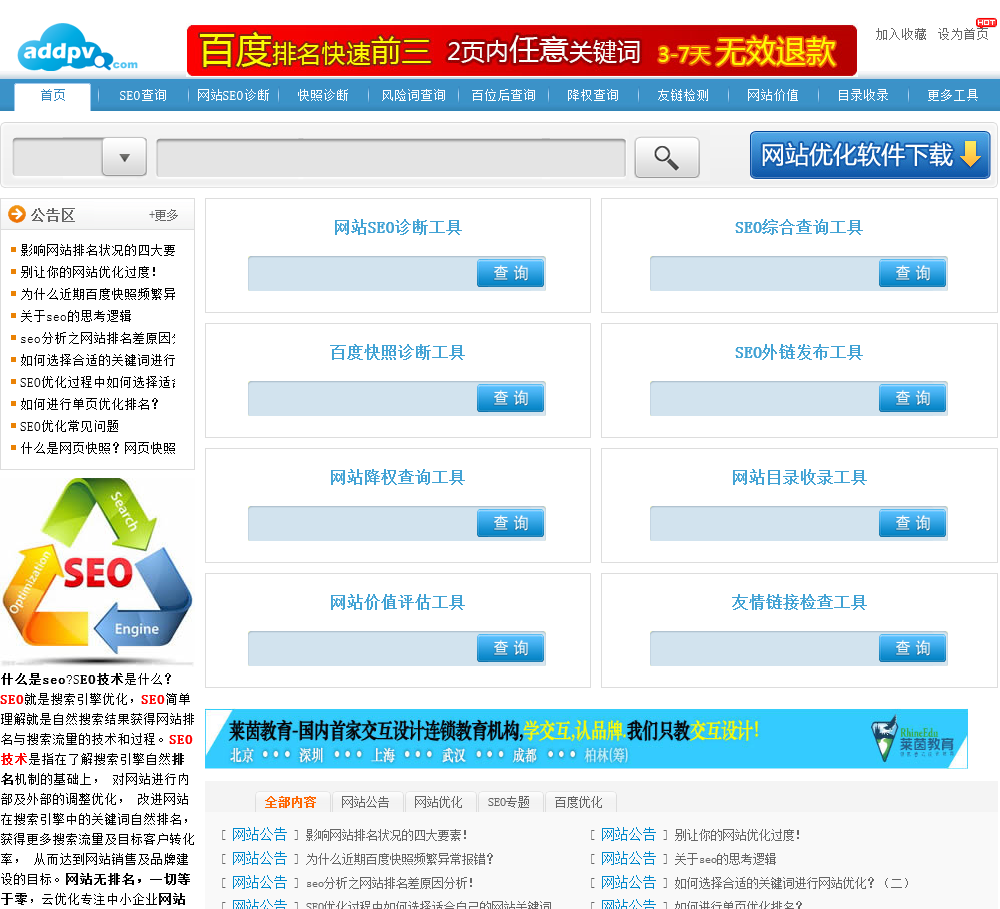
Task: Click 查询 under 百度快照诊断工具
Action: [511, 398]
